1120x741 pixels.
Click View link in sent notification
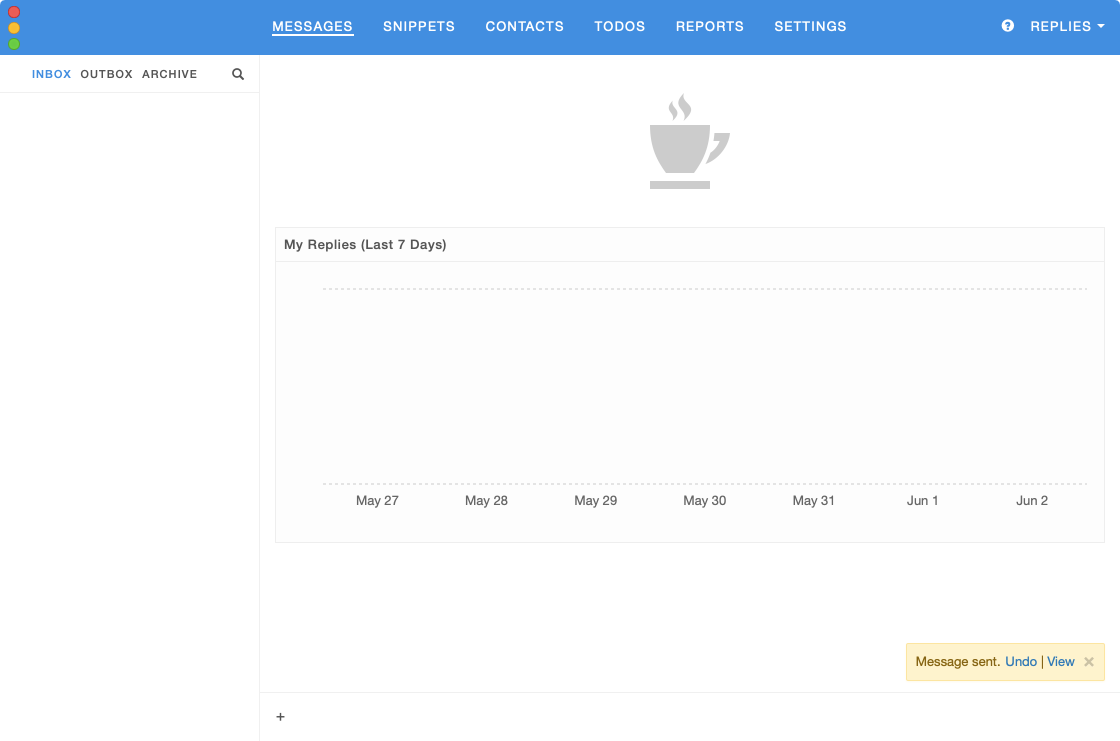[1060, 662]
